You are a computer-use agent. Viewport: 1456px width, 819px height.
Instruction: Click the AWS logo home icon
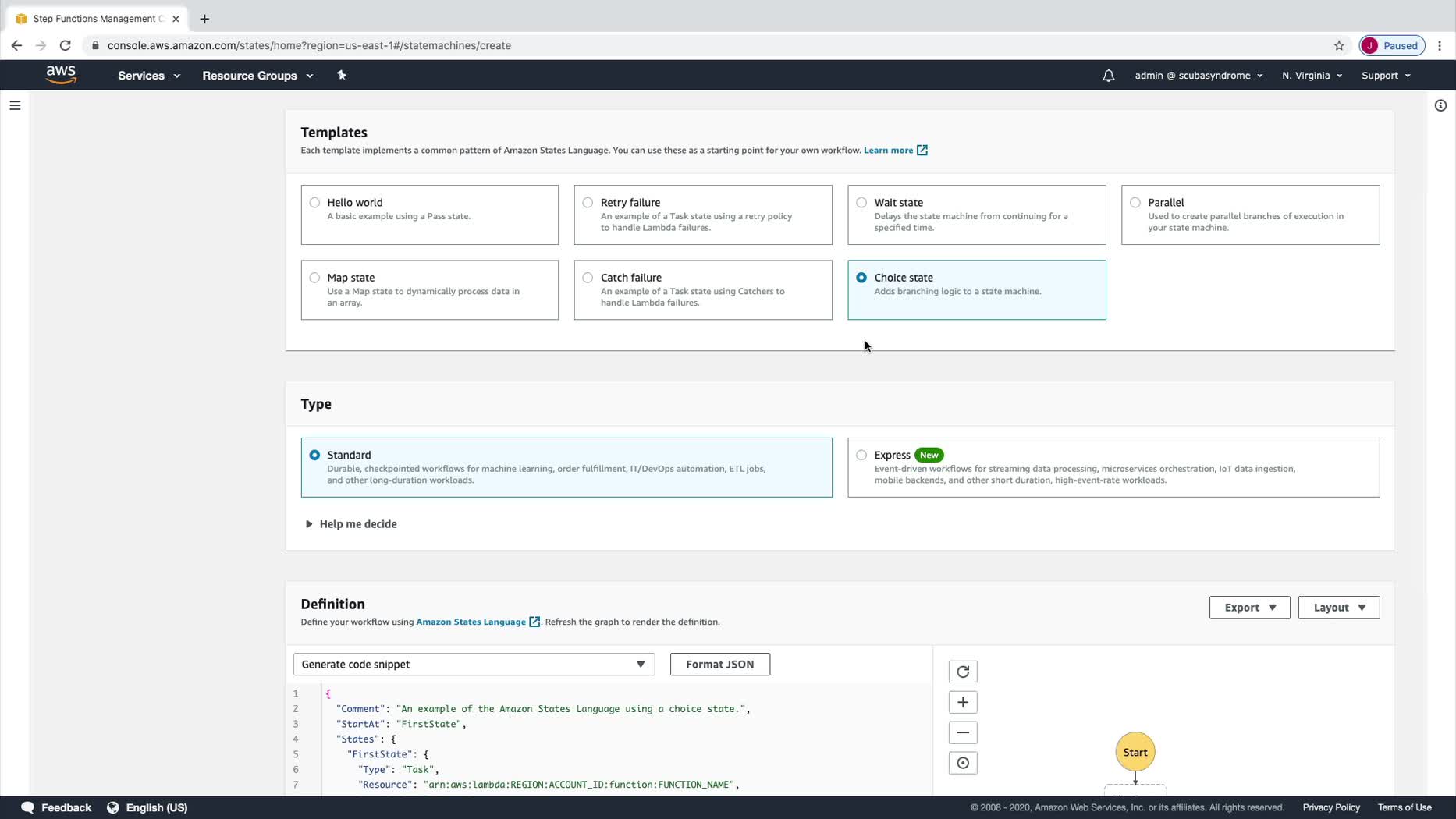[61, 75]
